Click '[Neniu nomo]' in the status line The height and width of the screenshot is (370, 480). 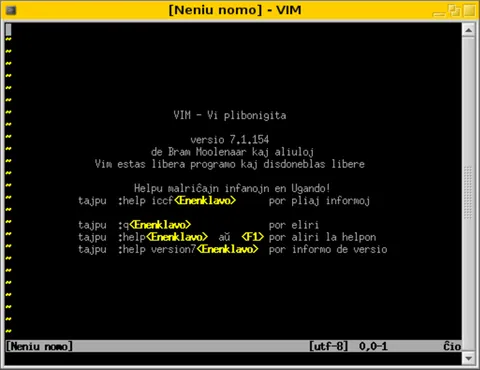tap(39, 346)
